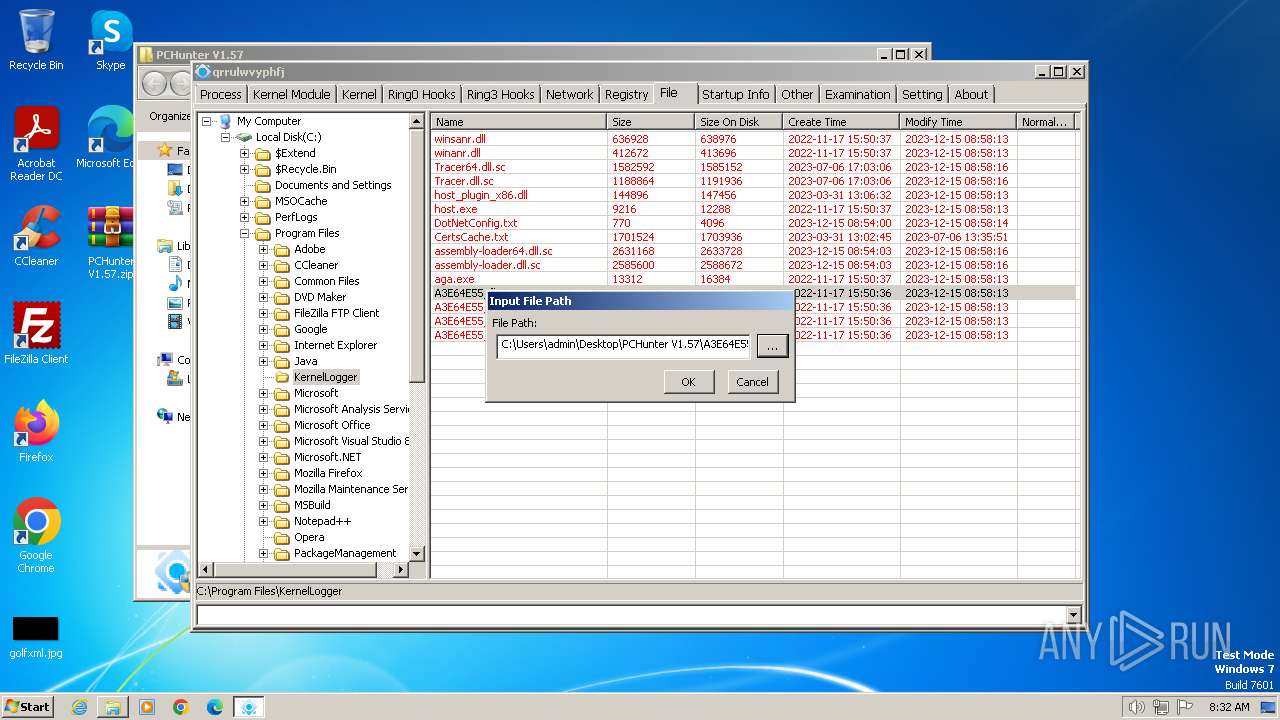Select the aga.exe file row
The height and width of the screenshot is (720, 1280).
pos(754,279)
